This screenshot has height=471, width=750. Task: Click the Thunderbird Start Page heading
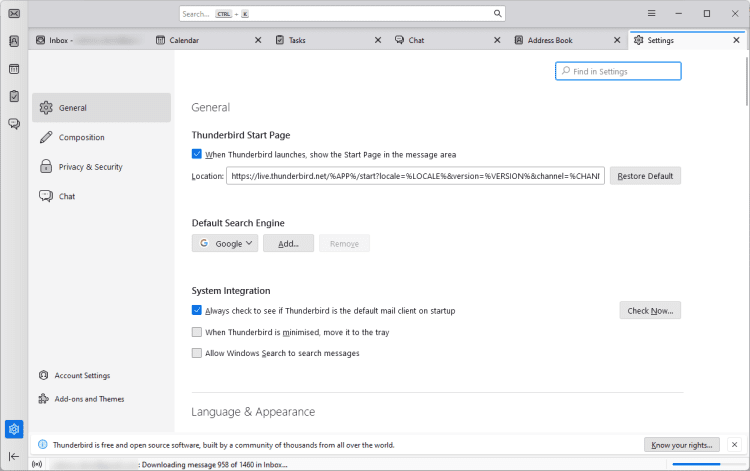pyautogui.click(x=241, y=135)
